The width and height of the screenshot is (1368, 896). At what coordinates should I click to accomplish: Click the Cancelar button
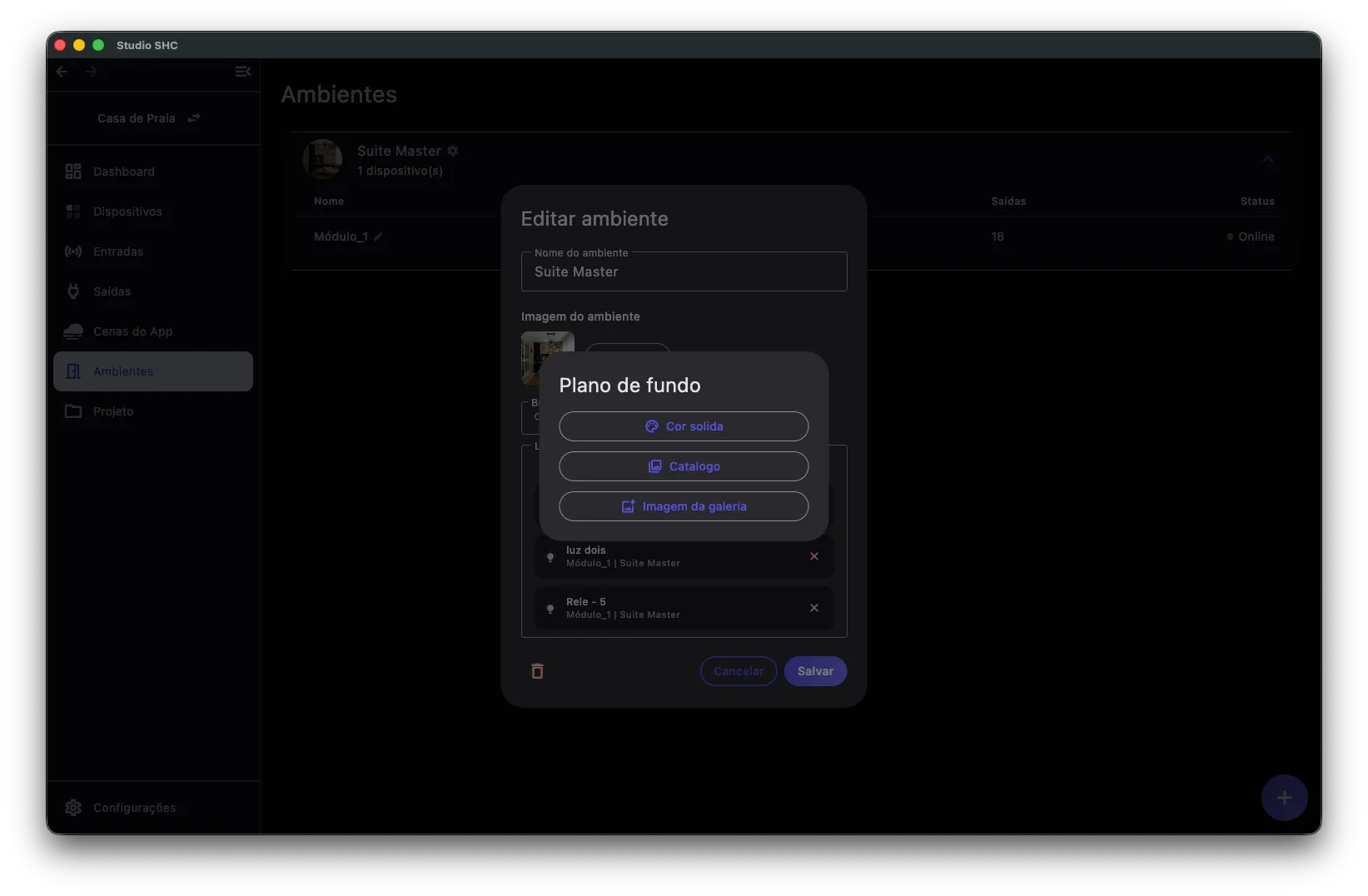point(739,671)
